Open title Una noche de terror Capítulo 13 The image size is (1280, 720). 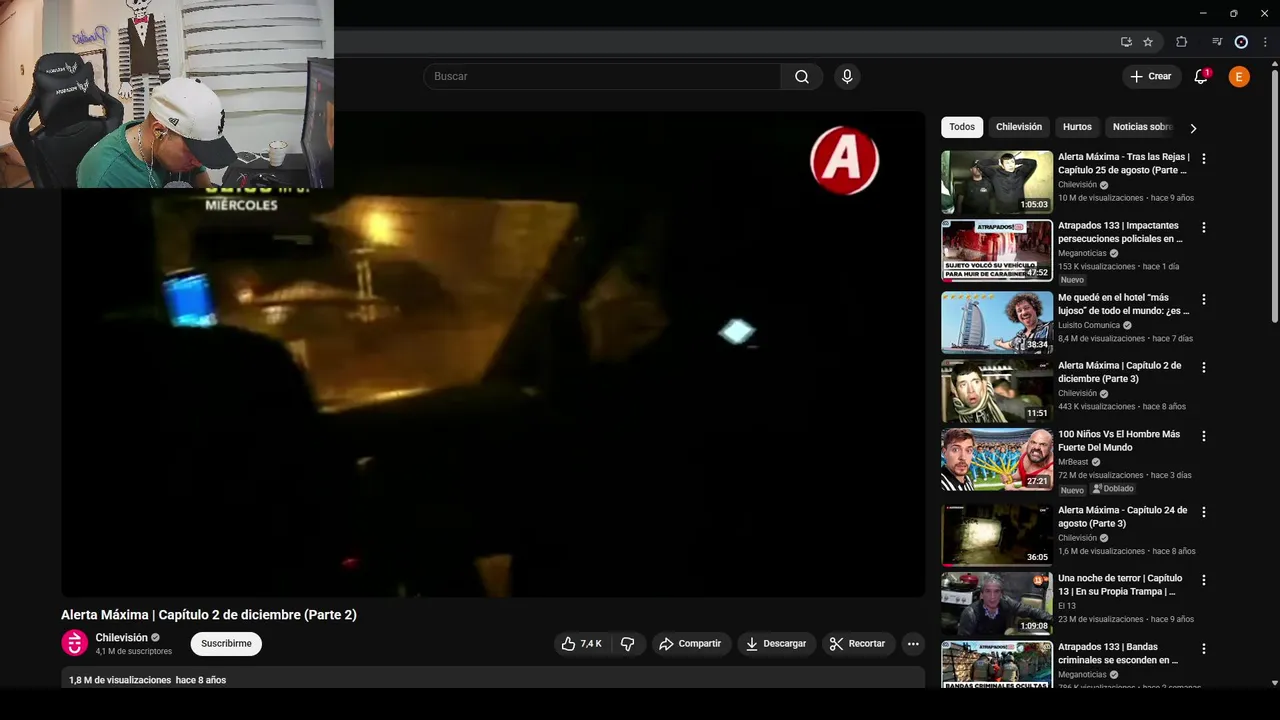point(1120,585)
